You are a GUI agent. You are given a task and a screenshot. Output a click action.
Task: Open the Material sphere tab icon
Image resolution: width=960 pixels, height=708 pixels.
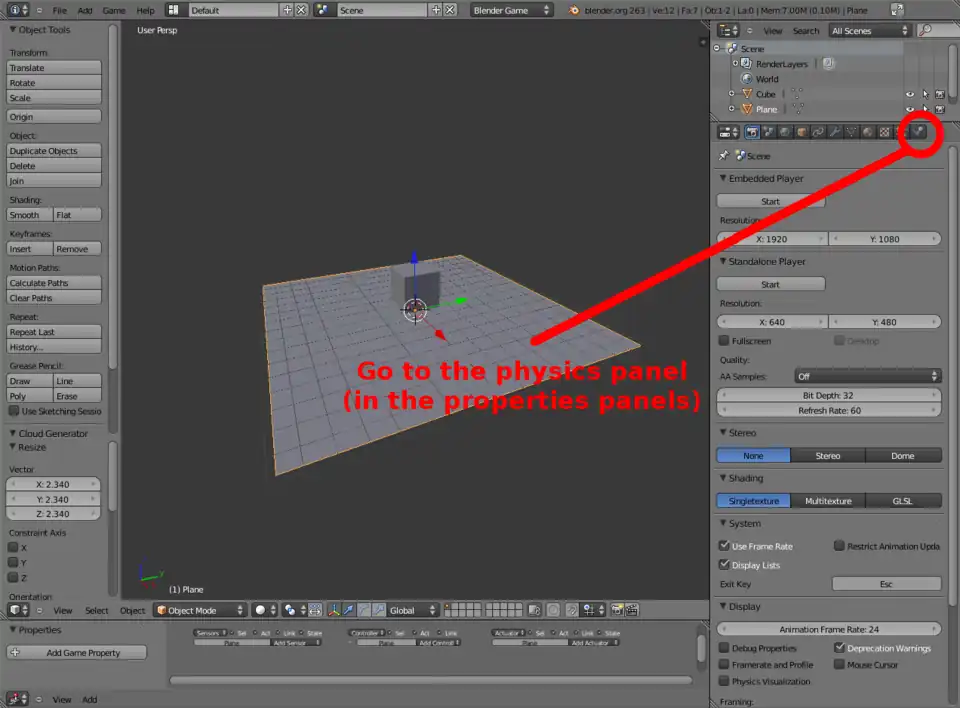click(x=868, y=132)
